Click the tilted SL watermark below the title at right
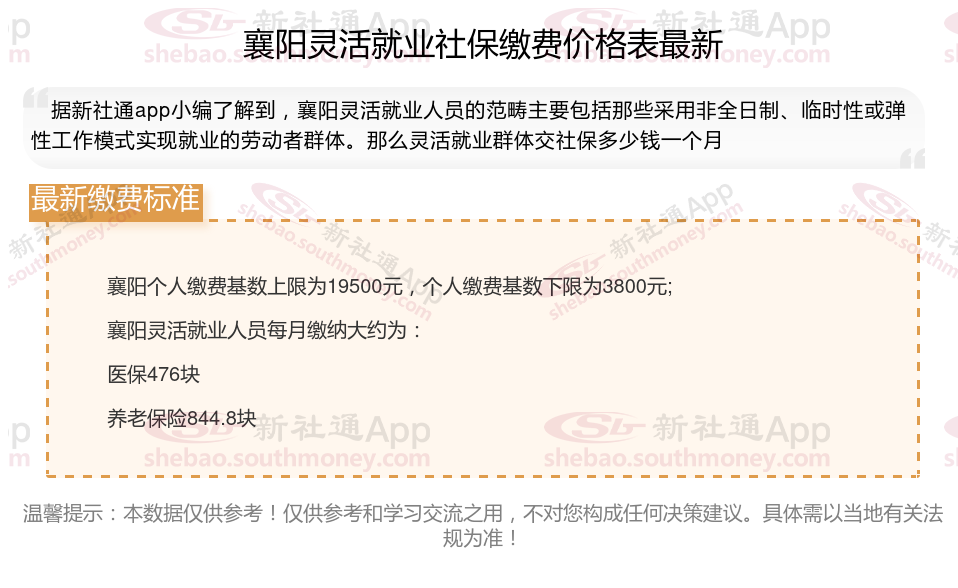 [883, 202]
